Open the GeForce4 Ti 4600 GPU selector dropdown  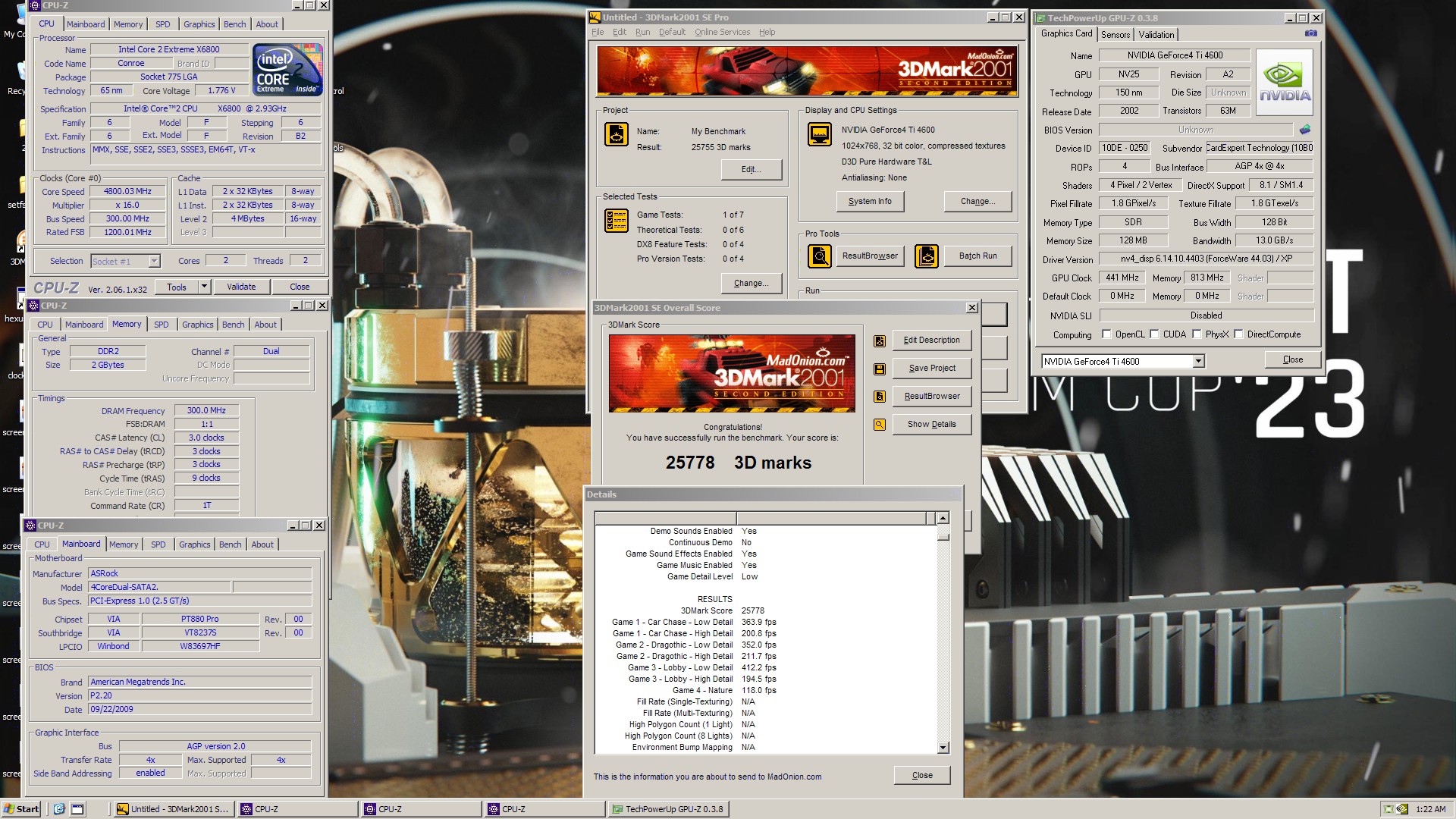1198,362
